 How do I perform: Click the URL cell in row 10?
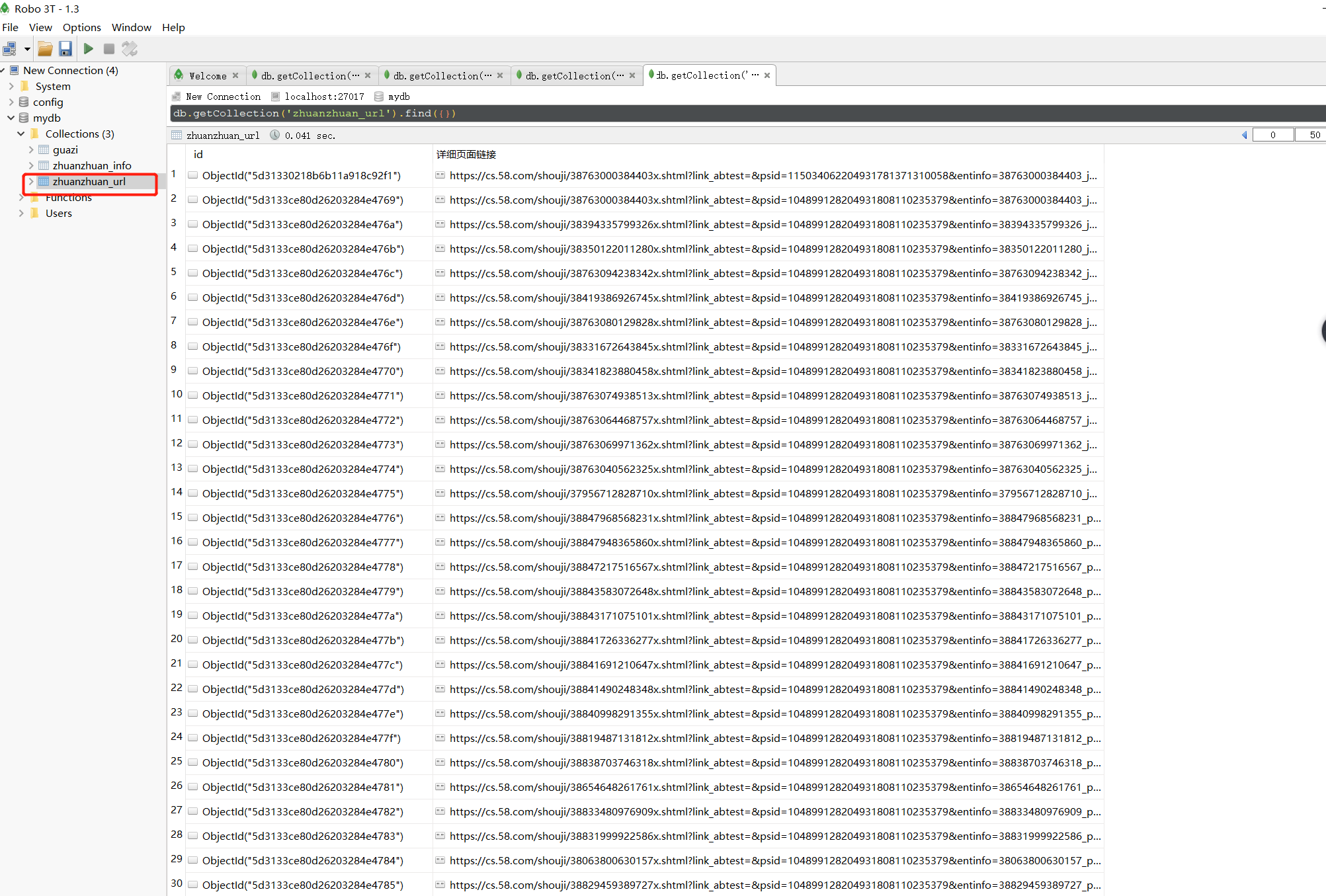(x=768, y=396)
